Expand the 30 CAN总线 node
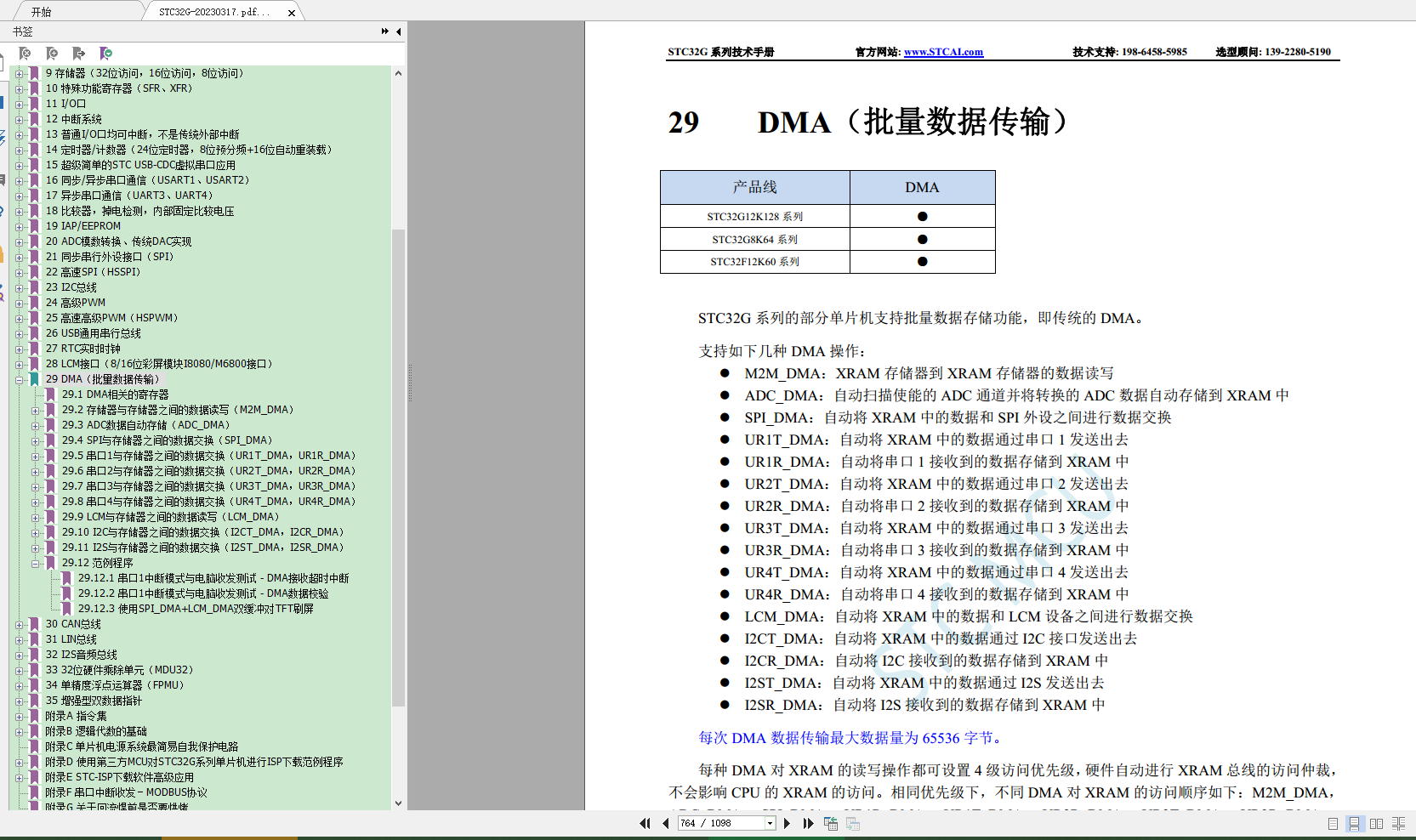 click(x=19, y=624)
